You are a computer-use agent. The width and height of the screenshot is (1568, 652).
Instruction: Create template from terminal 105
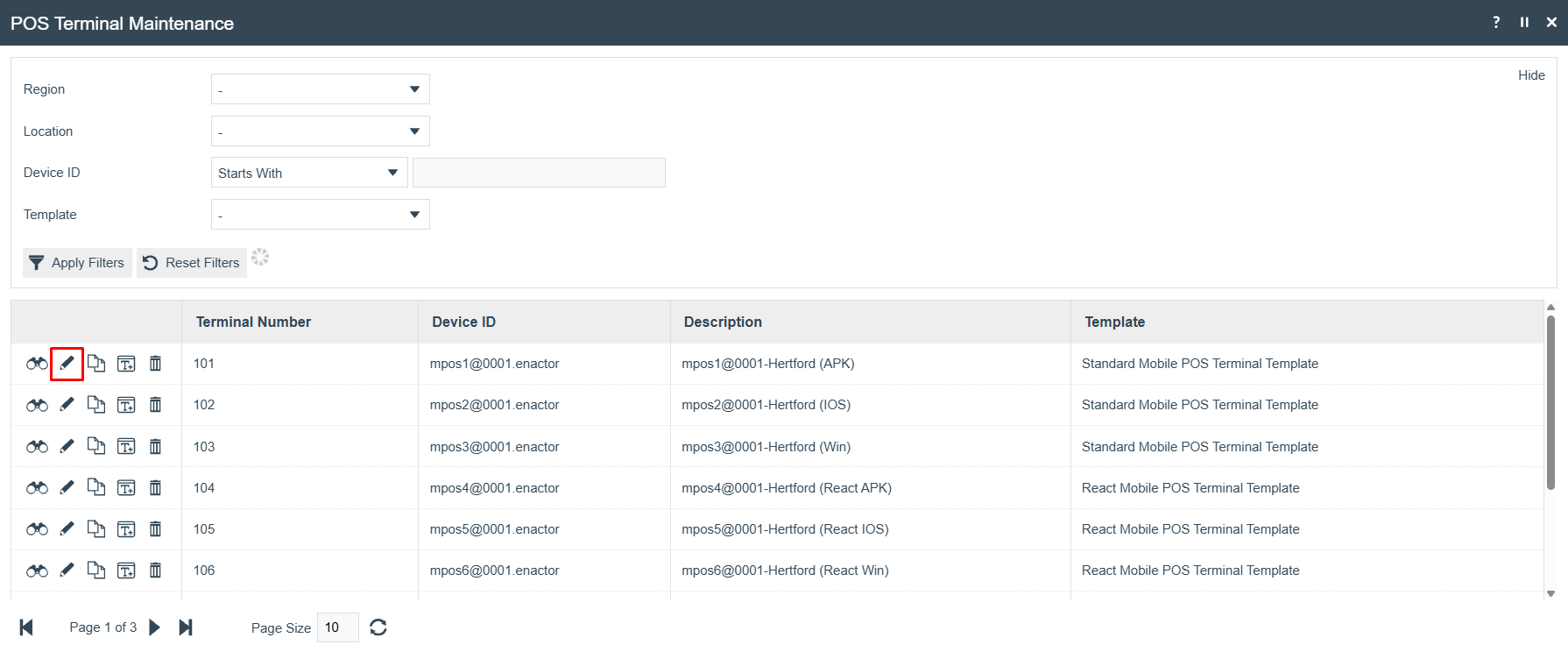pos(126,529)
